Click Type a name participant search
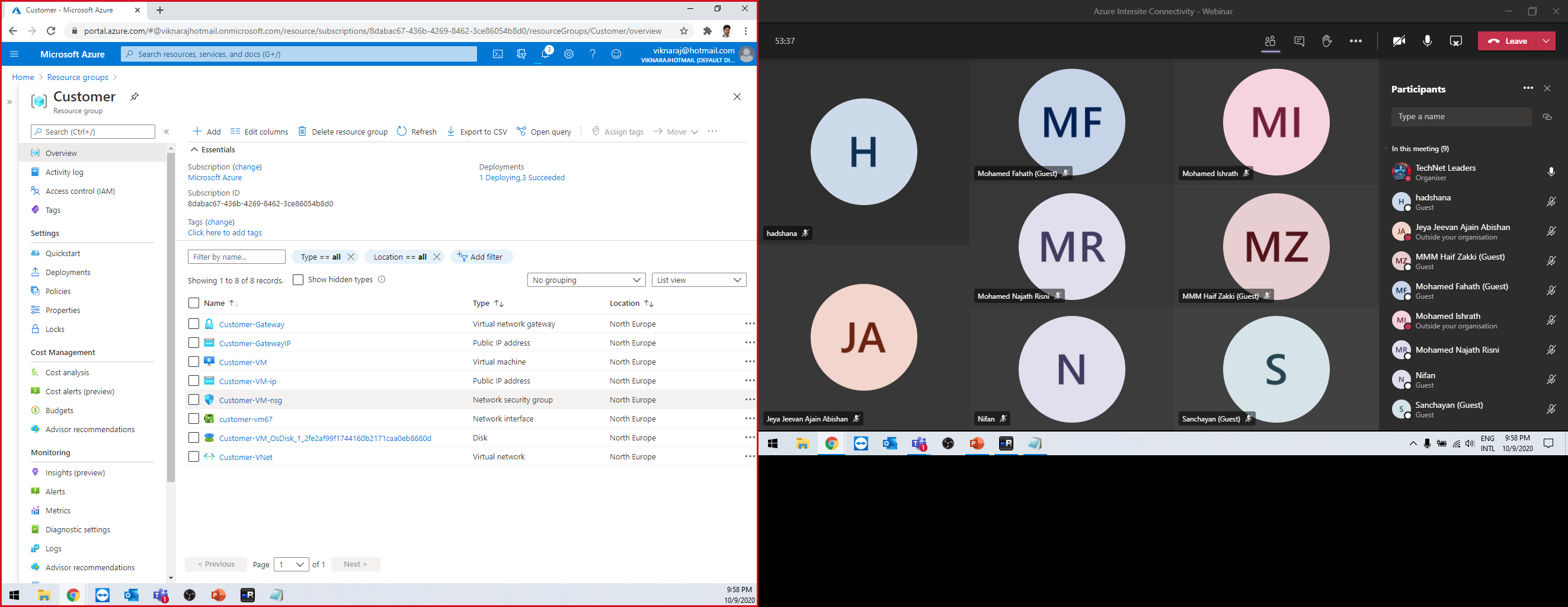 (1461, 117)
